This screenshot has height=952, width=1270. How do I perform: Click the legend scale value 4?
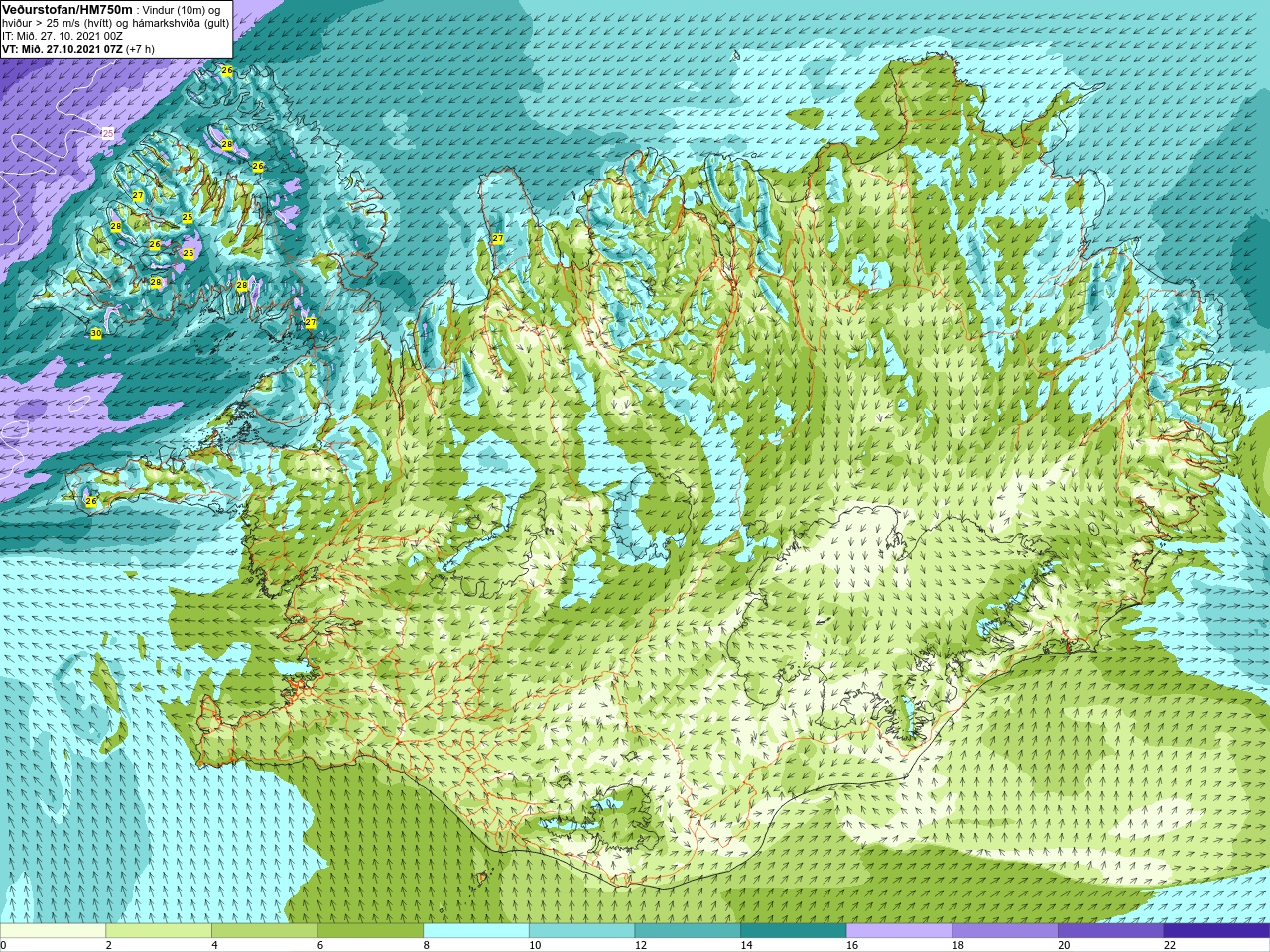coord(215,945)
